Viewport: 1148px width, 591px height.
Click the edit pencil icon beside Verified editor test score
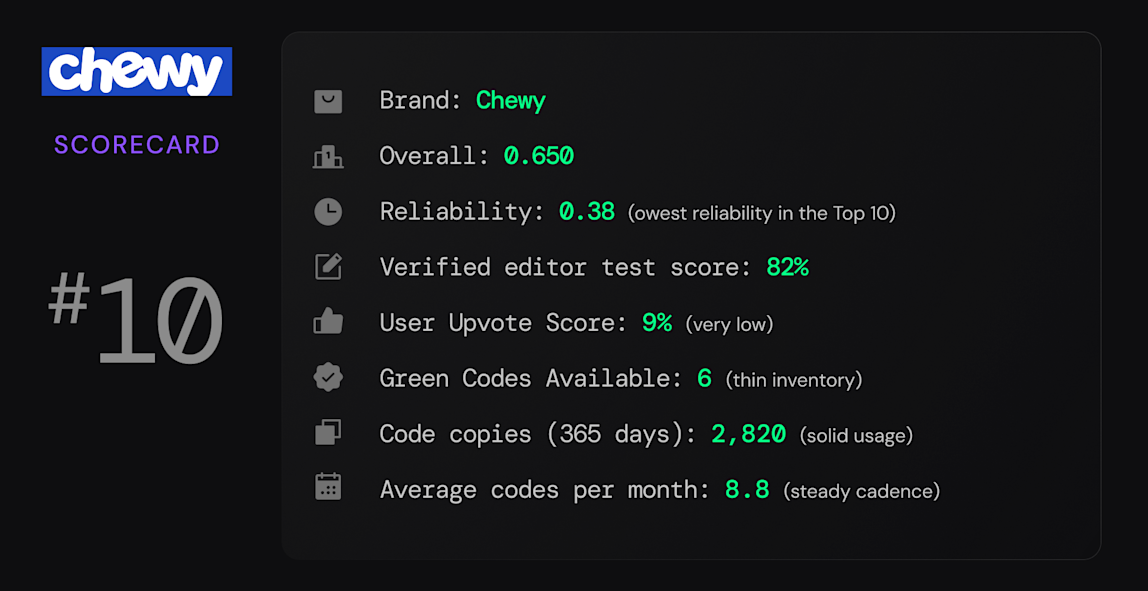point(328,267)
